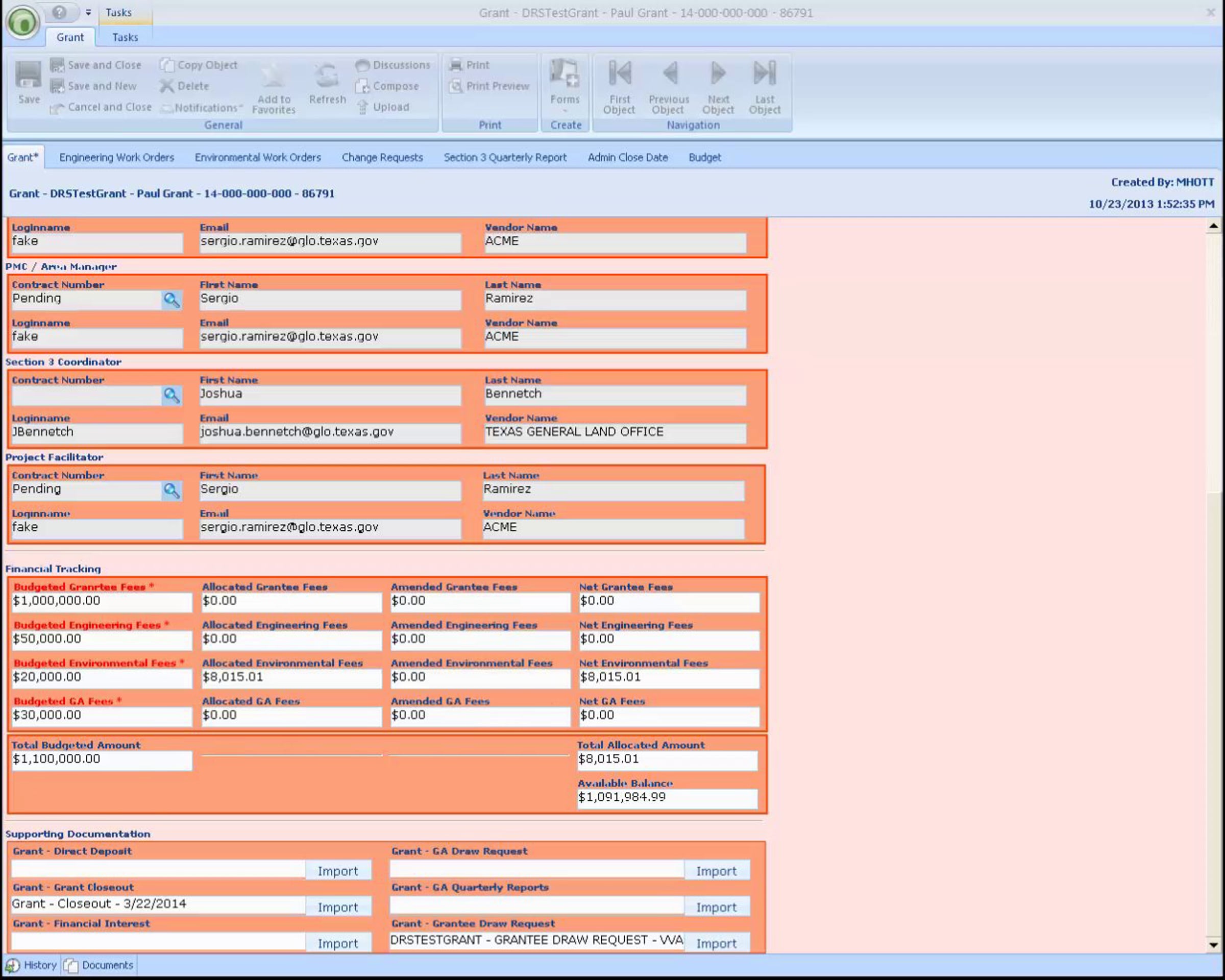
Task: Click the Total Allocated Amount field
Action: 668,760
